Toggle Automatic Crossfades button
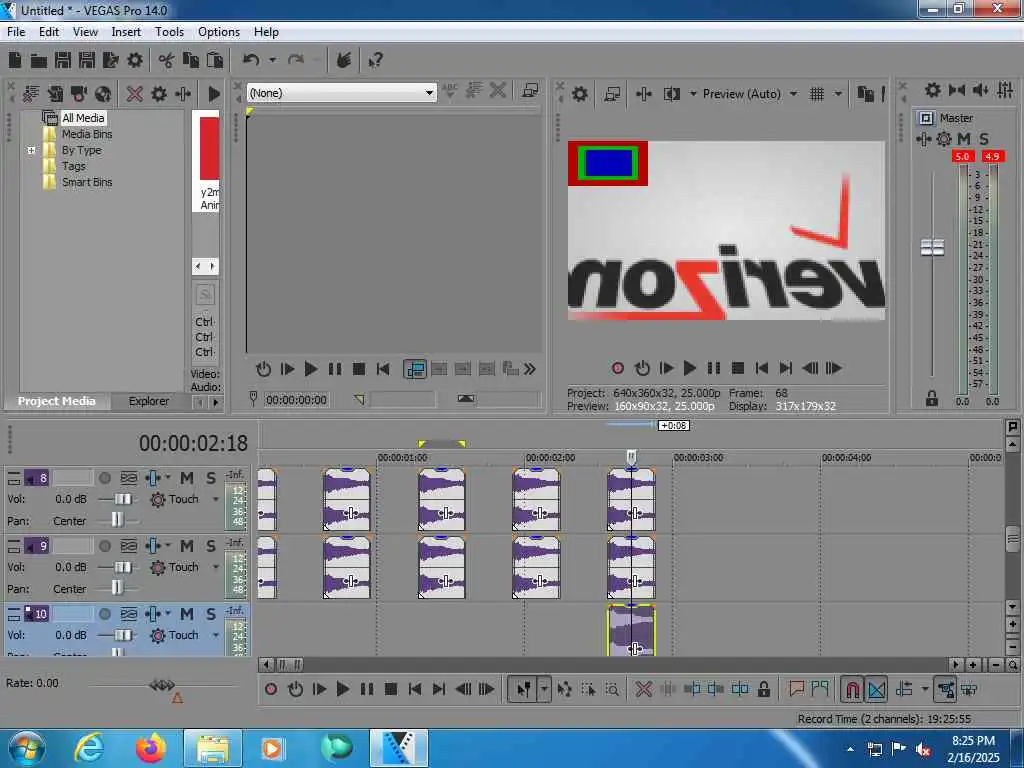Viewport: 1024px width, 768px height. point(876,689)
